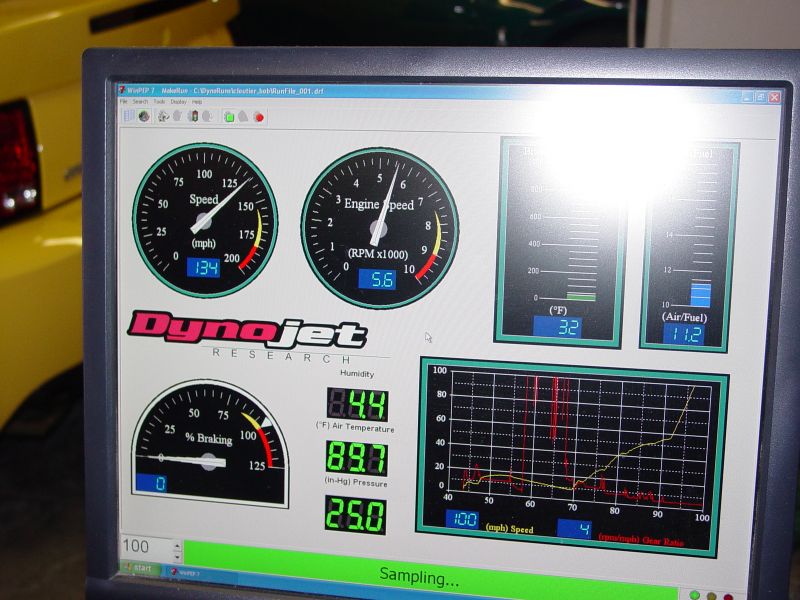Click the traffic light toolbar icon
This screenshot has width=800, height=600.
(x=194, y=116)
